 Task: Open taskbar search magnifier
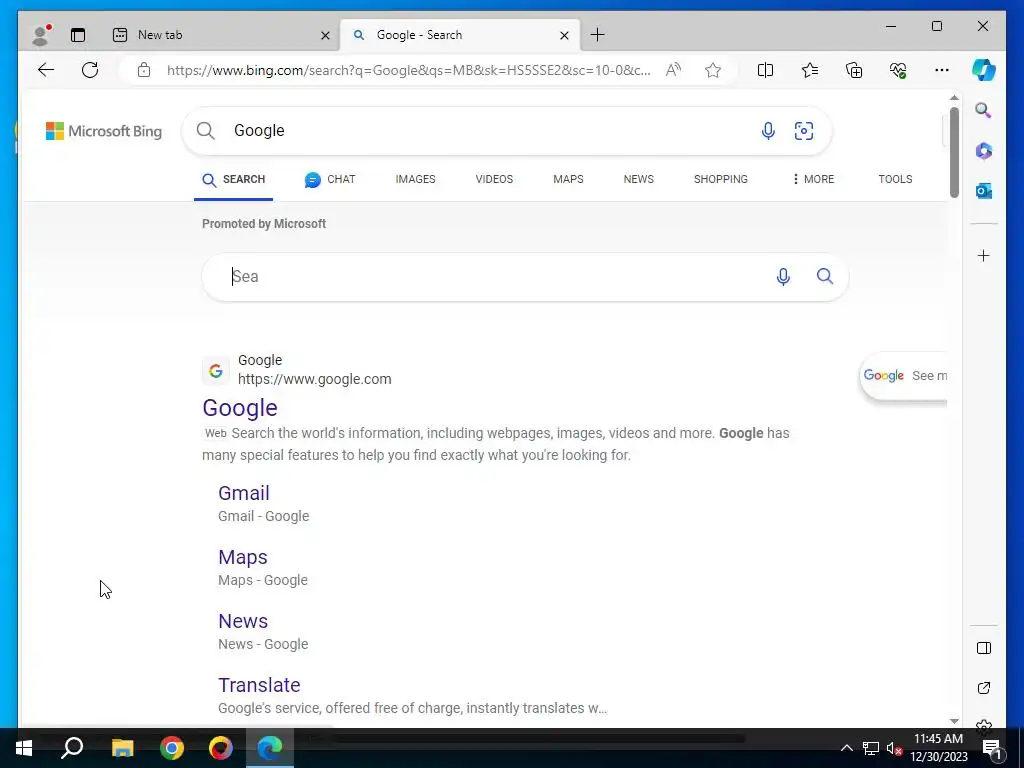tap(72, 748)
